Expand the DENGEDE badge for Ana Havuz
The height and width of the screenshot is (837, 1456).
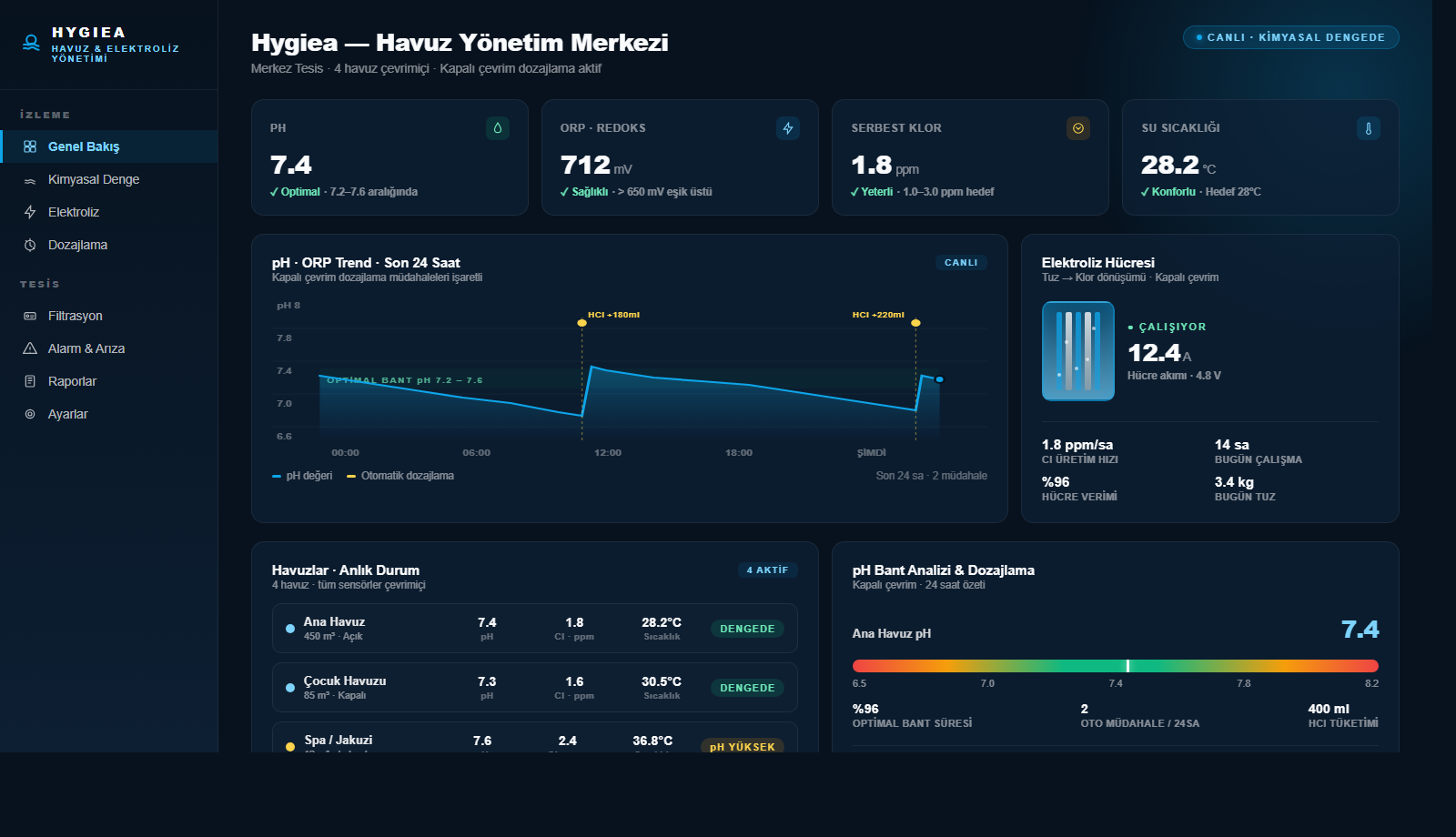[x=746, y=629]
